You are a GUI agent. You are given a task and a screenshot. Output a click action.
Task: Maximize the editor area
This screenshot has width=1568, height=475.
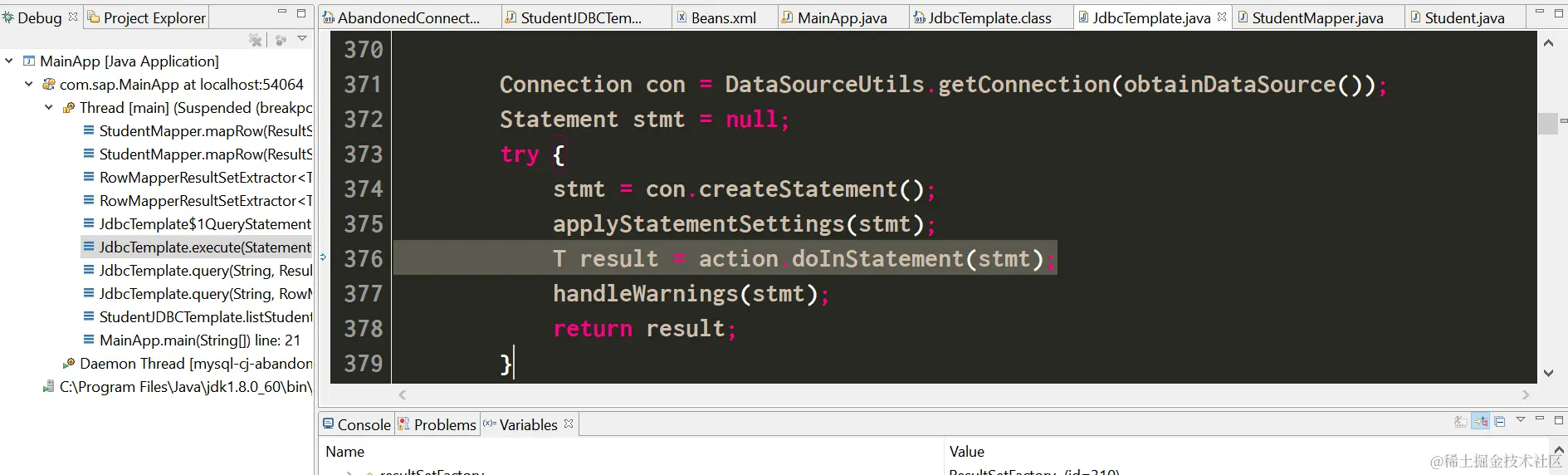[1558, 12]
